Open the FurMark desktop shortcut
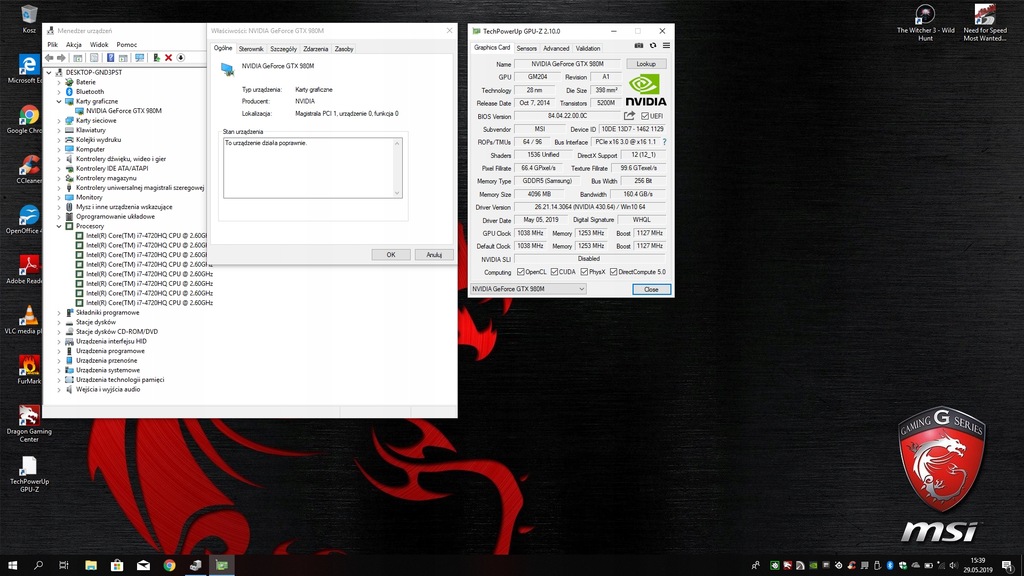 [29, 370]
